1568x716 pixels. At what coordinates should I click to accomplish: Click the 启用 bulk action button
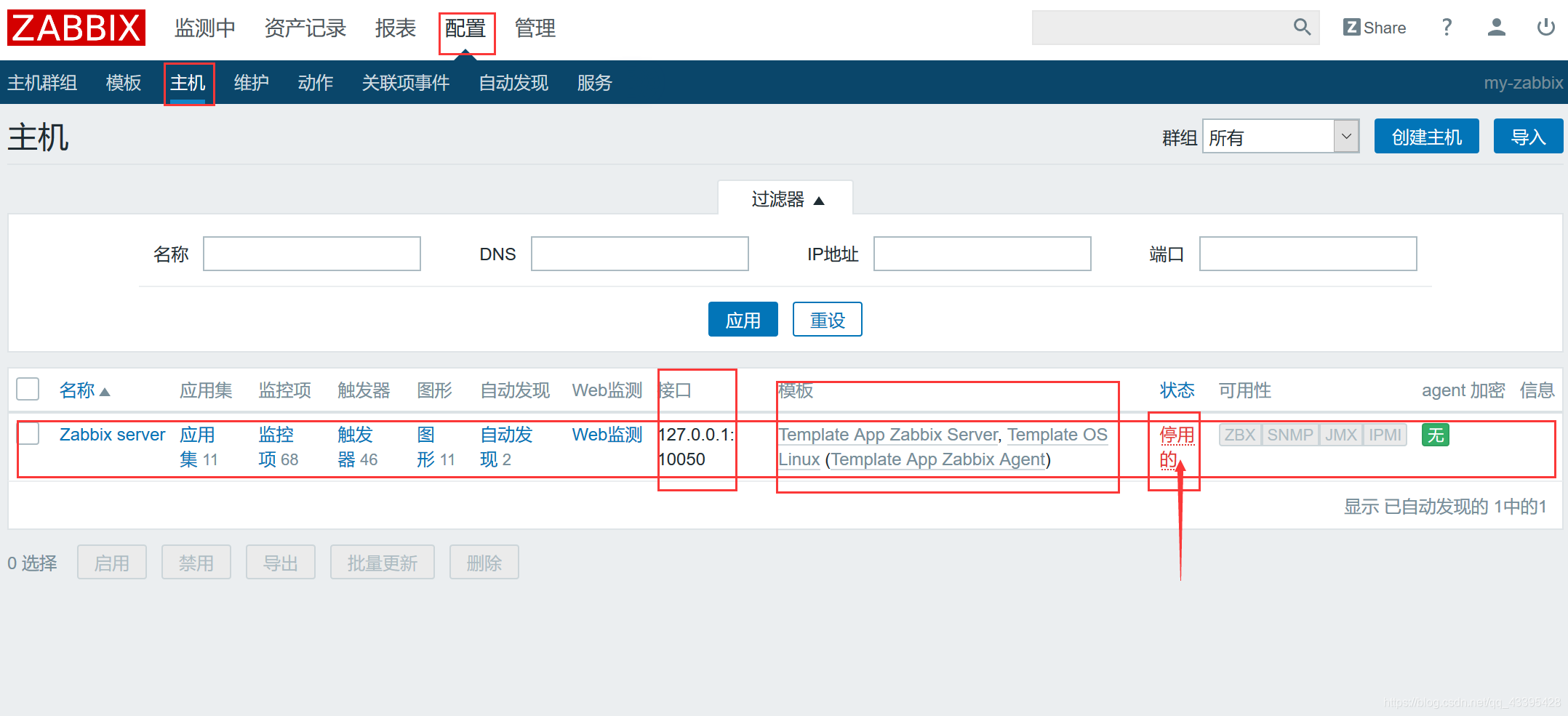[x=112, y=562]
